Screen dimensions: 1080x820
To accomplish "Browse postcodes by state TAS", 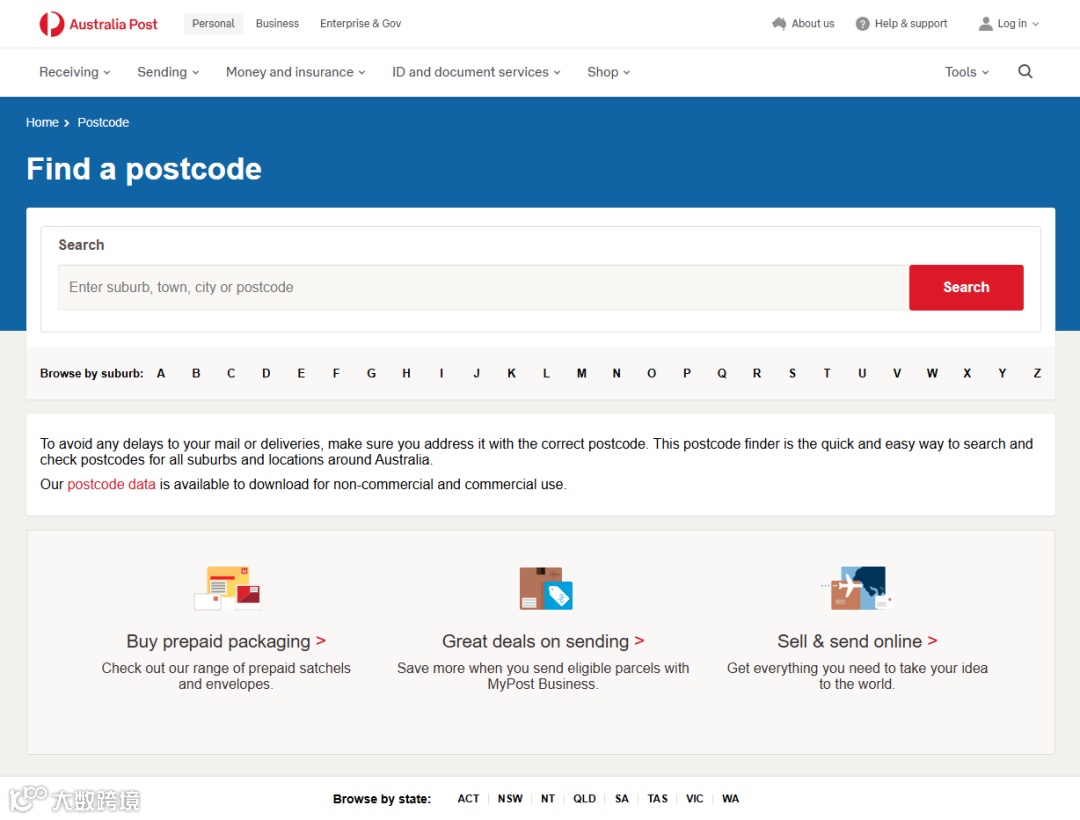I will point(658,799).
